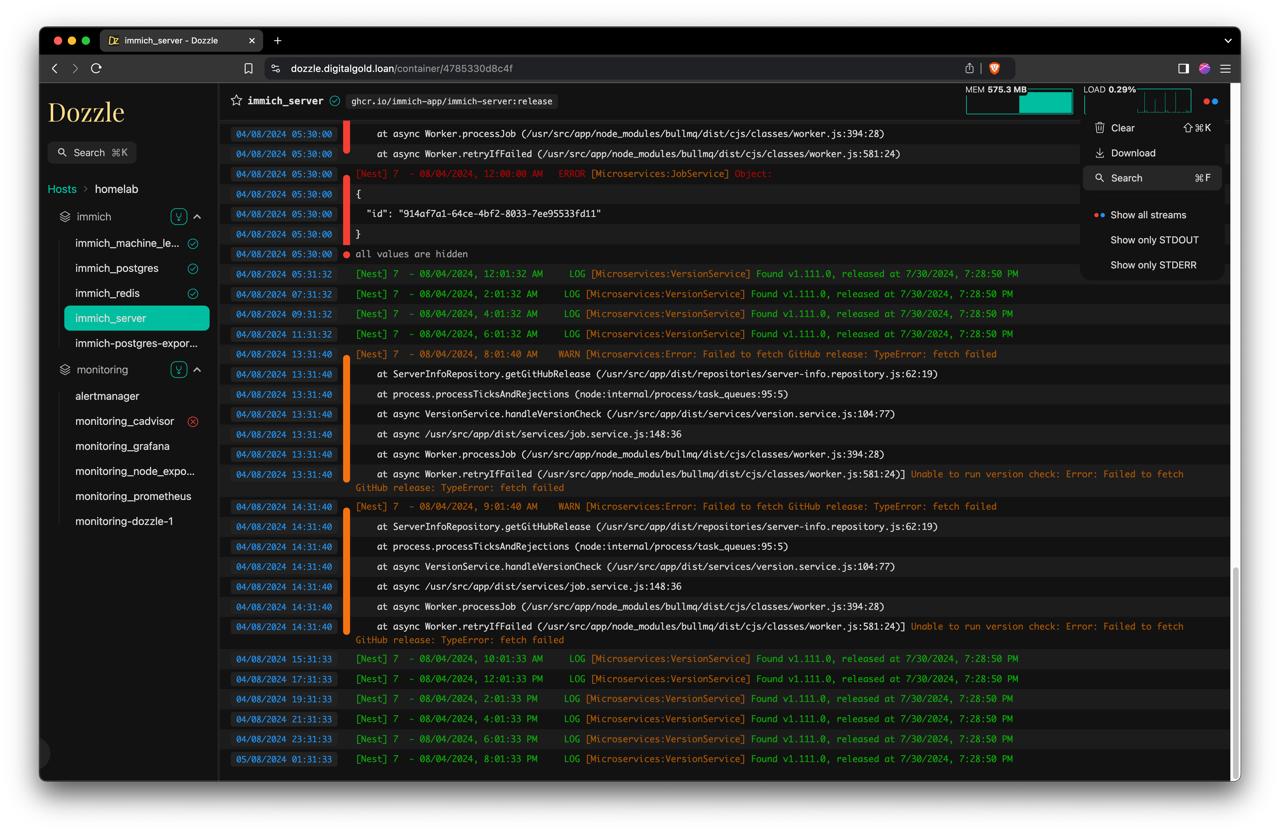Image resolution: width=1280 pixels, height=833 pixels.
Task: Open a new browser tab
Action: tap(278, 41)
